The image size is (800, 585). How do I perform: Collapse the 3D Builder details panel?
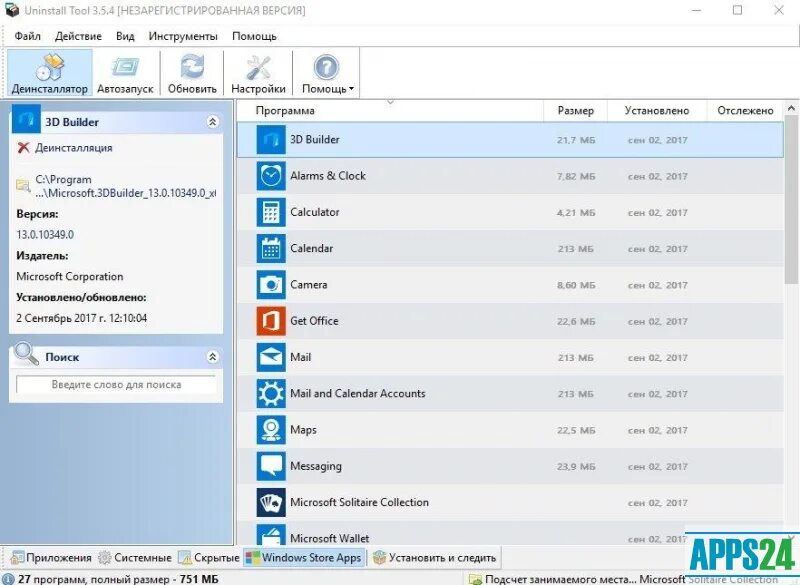[x=213, y=122]
